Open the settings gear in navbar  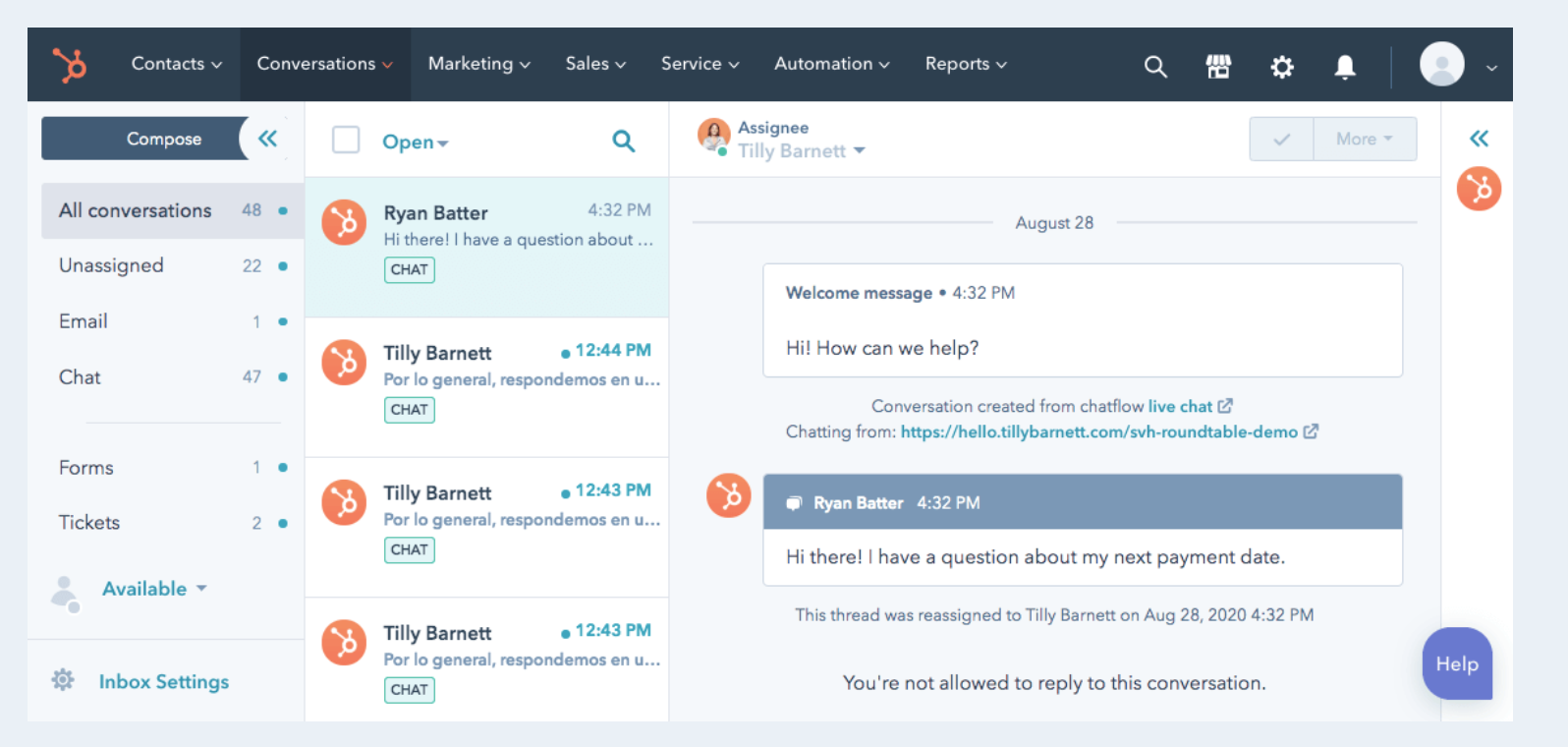tap(1282, 66)
